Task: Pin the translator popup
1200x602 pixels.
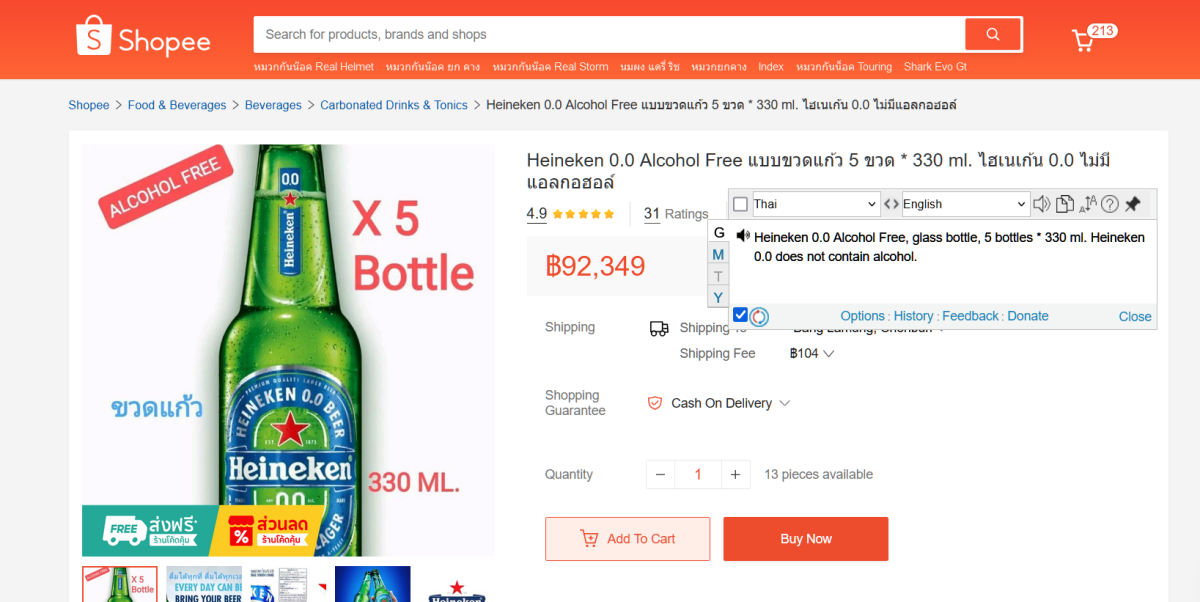Action: tap(1133, 204)
